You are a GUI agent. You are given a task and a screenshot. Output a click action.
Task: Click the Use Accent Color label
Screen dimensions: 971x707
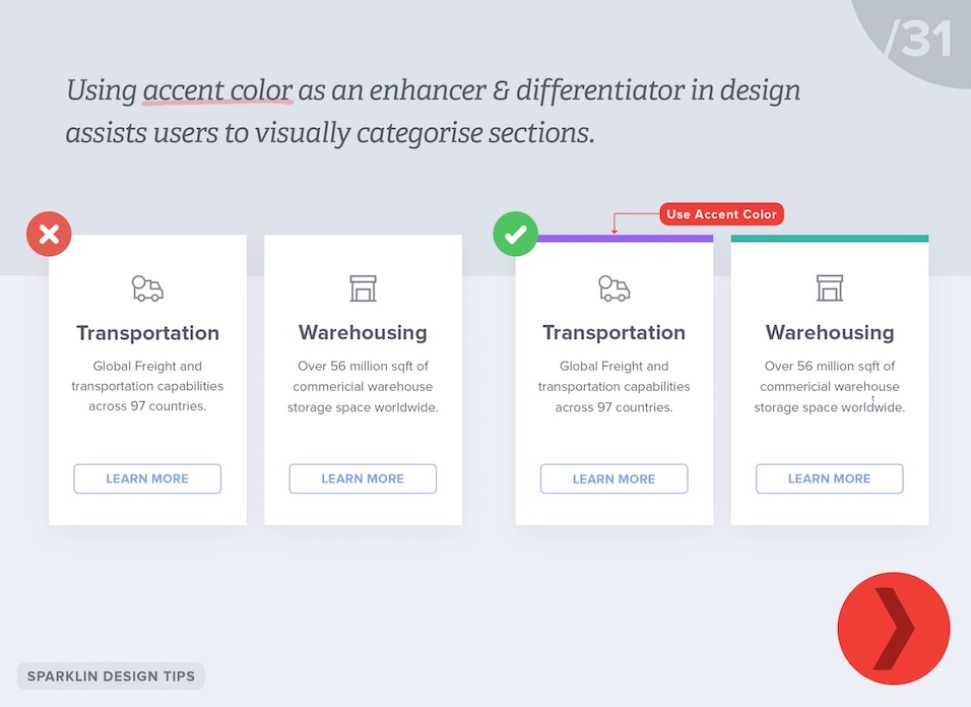click(721, 214)
